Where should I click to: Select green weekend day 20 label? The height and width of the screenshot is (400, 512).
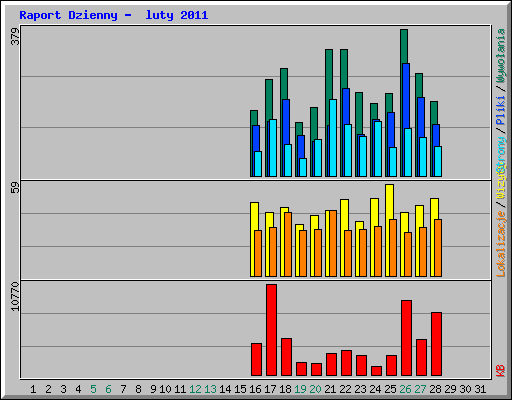tap(315, 389)
